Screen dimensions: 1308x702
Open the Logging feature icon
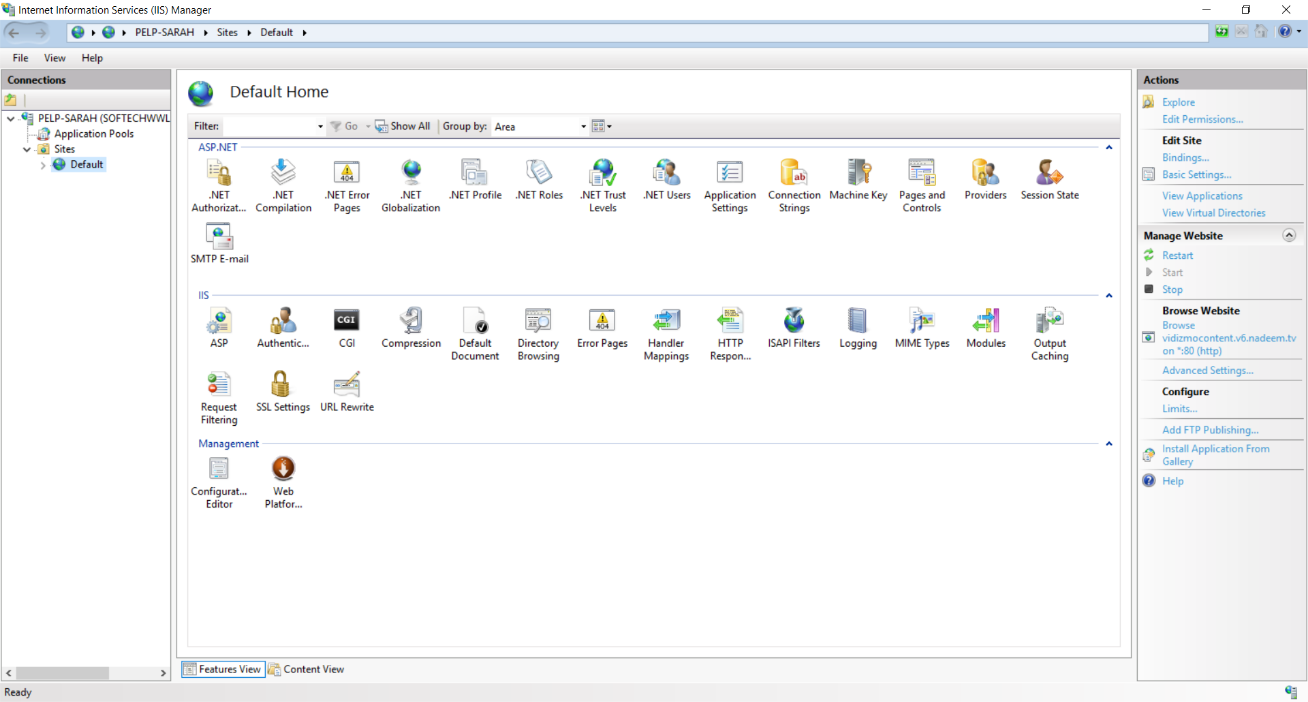857,322
